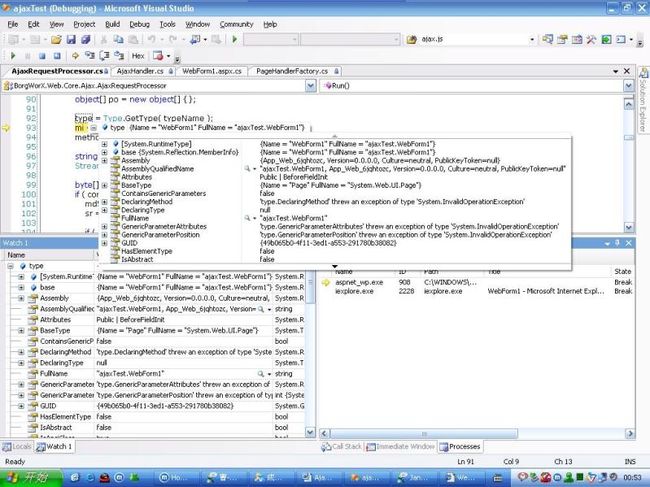650x487 pixels.
Task: Select the iexplore.exe process row
Action: 477,291
